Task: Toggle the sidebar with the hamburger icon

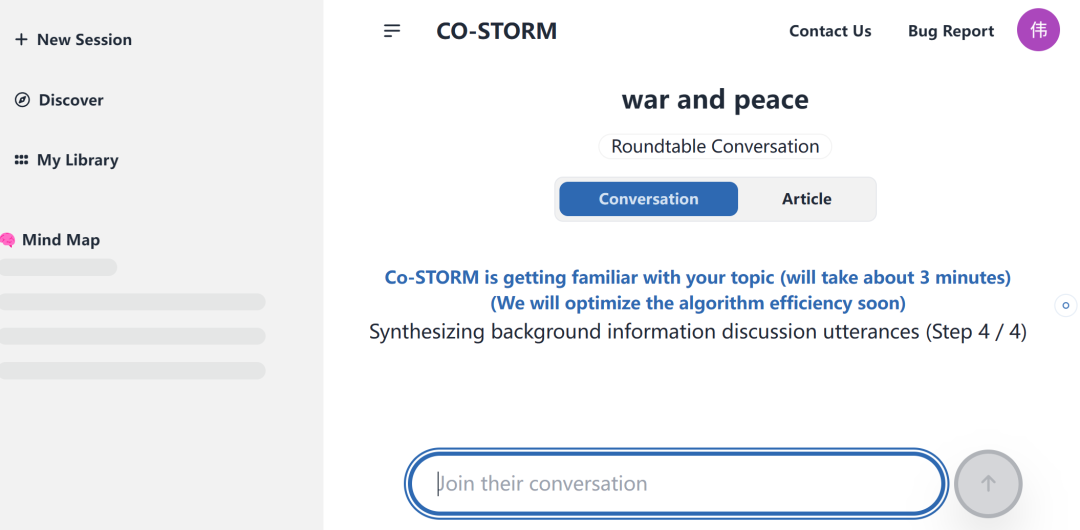Action: click(x=392, y=31)
